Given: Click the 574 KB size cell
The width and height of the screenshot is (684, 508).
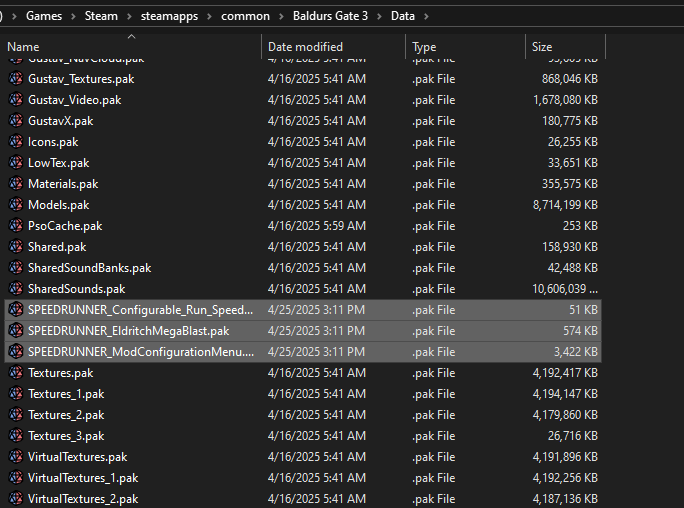Looking at the screenshot, I should pos(580,331).
